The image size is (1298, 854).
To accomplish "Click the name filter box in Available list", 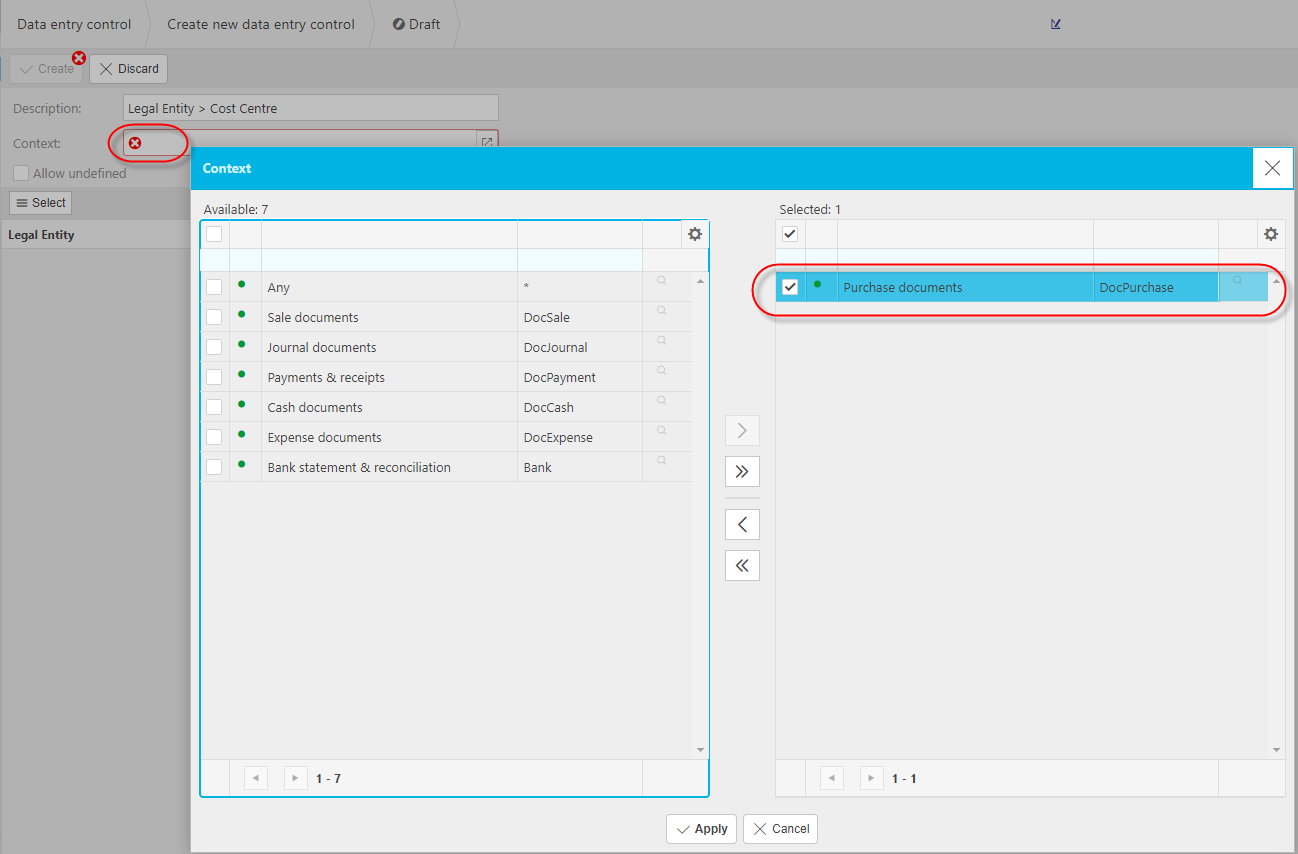I will tap(389, 260).
